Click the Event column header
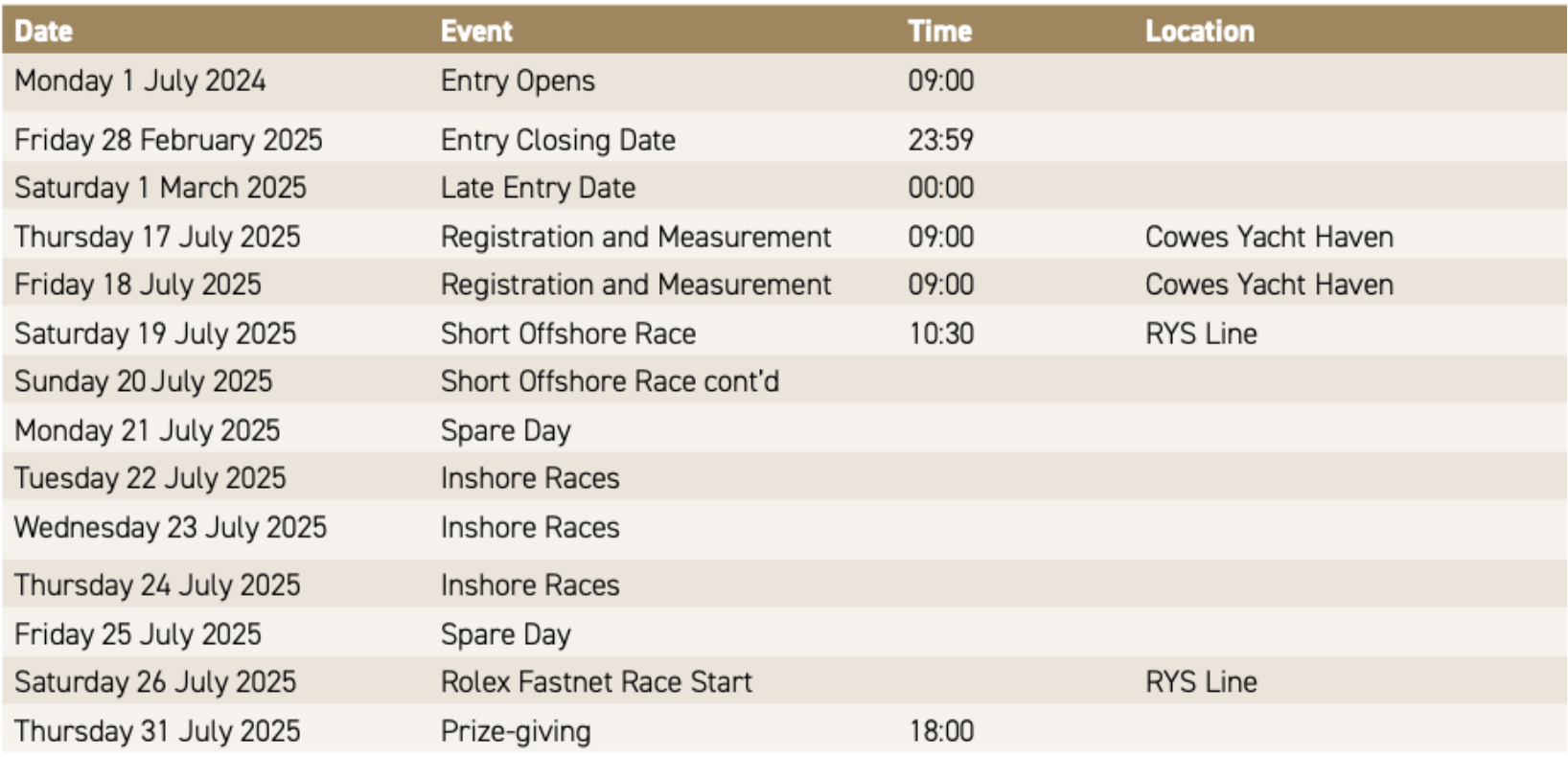 pos(476,32)
